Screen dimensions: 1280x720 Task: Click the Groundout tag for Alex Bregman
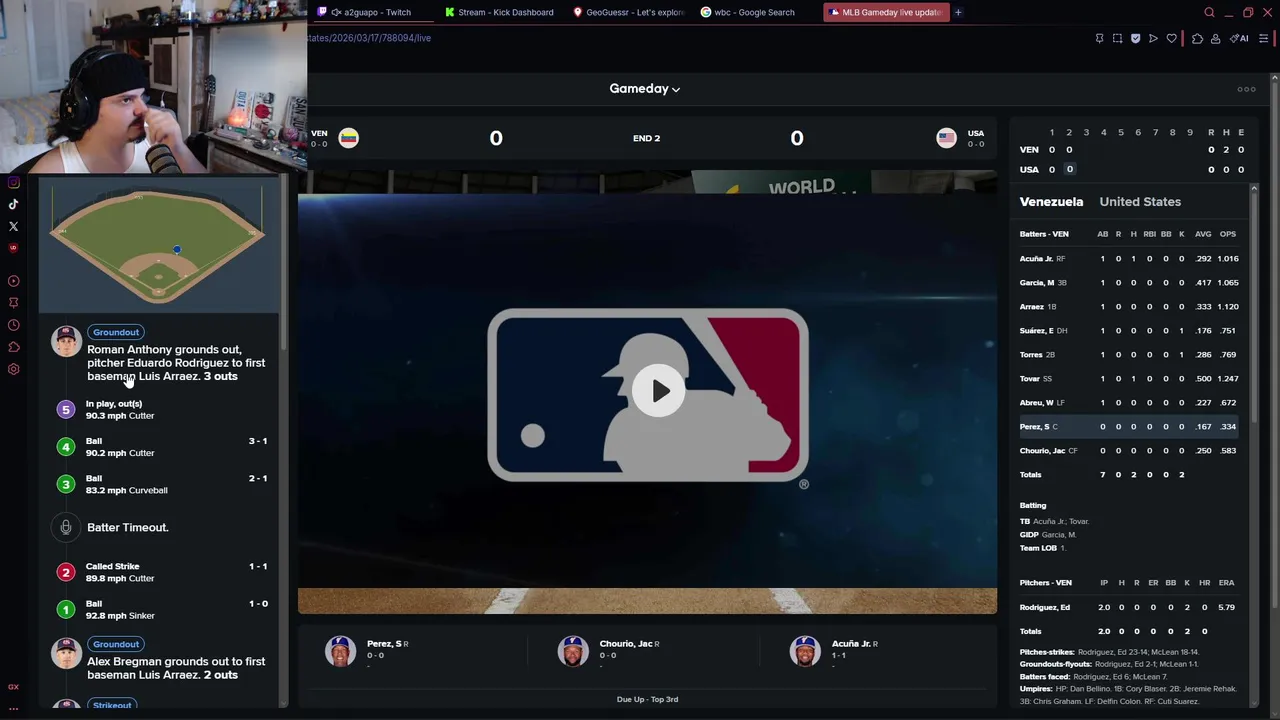point(116,644)
